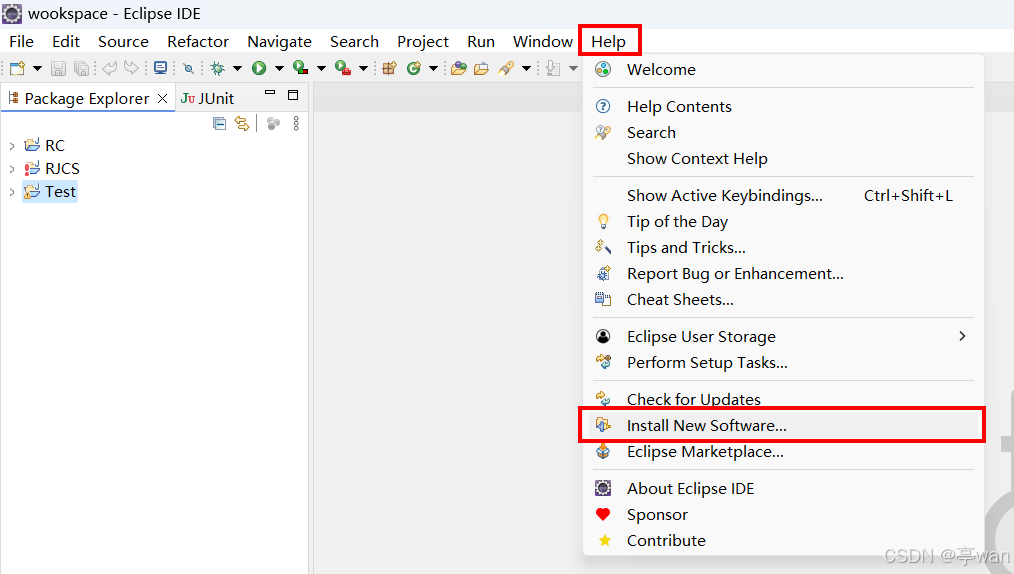
Task: Open Package Explorer View Menu (three dots)
Action: point(296,123)
